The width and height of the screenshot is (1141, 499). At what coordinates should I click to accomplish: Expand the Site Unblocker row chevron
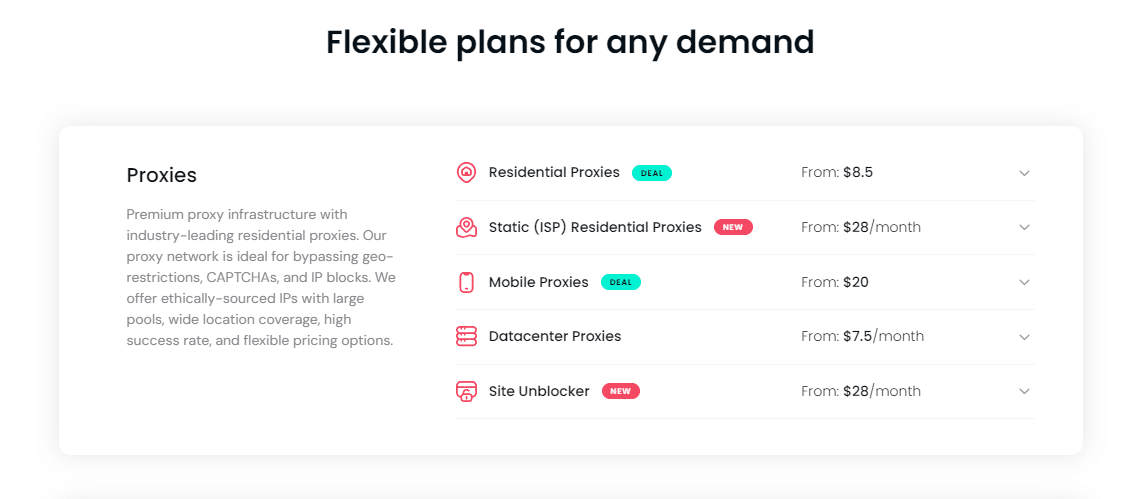1024,391
